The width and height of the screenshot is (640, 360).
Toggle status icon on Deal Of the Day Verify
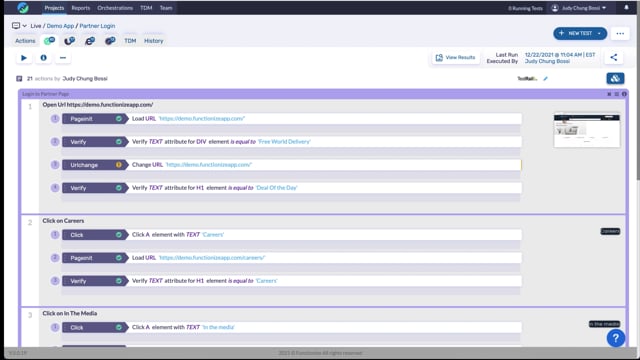click(119, 188)
